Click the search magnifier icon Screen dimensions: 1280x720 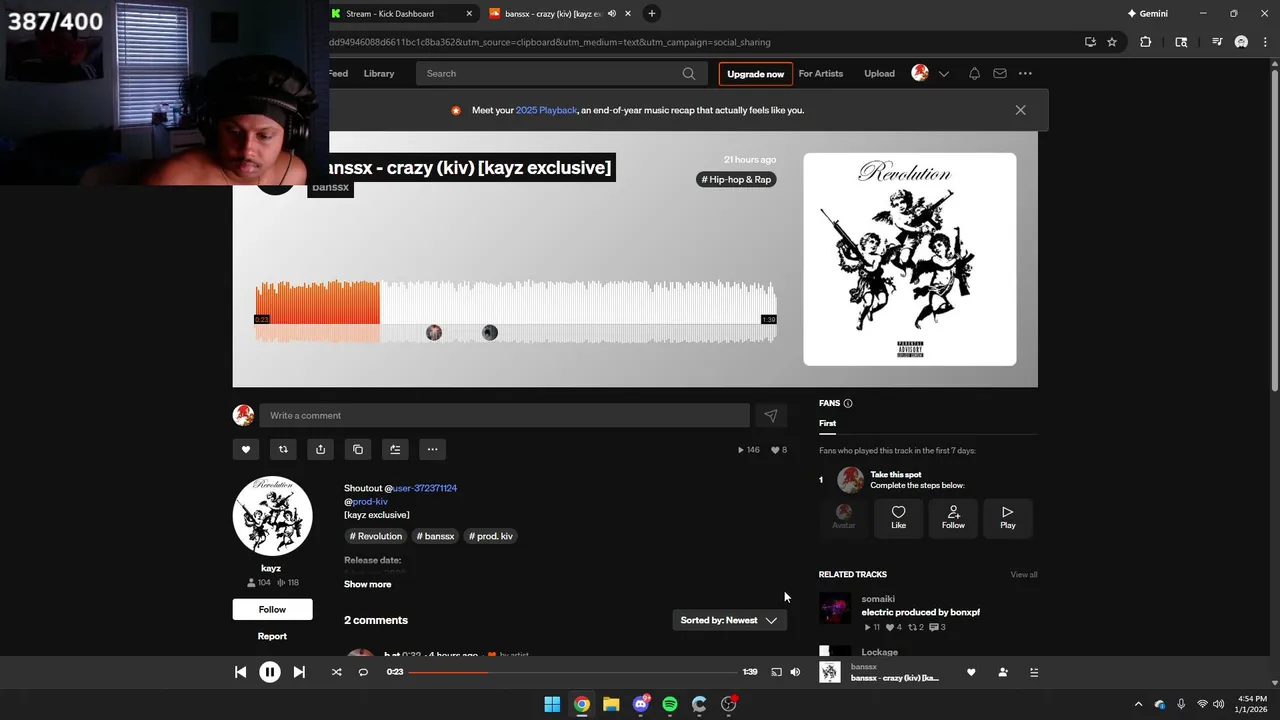(x=689, y=73)
